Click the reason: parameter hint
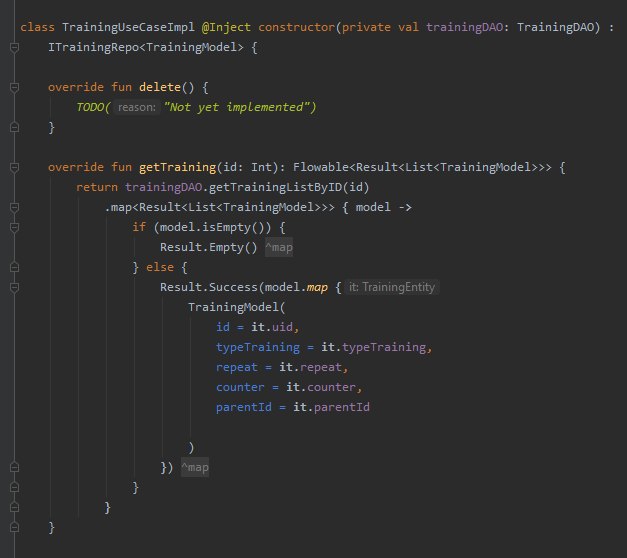627x558 pixels. click(x=137, y=107)
